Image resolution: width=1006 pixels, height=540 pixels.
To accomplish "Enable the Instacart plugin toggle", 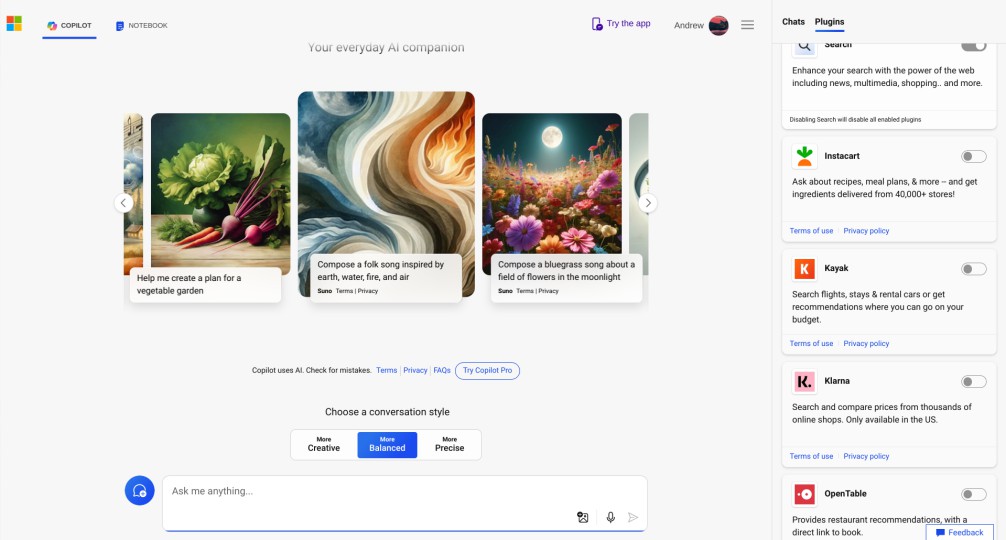I will pos(973,156).
